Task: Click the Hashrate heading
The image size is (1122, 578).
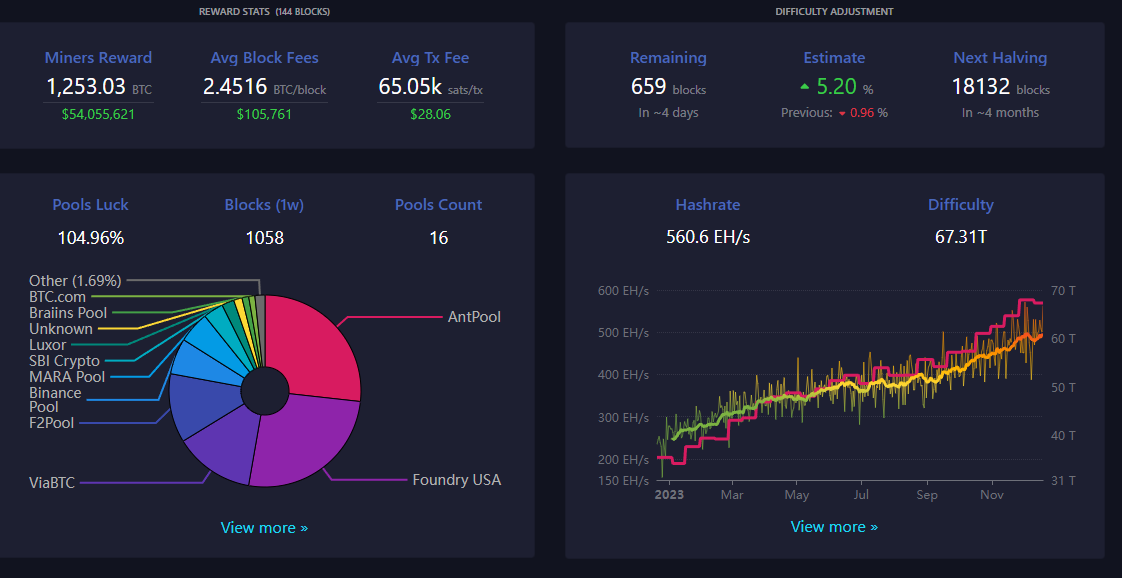Action: [708, 205]
